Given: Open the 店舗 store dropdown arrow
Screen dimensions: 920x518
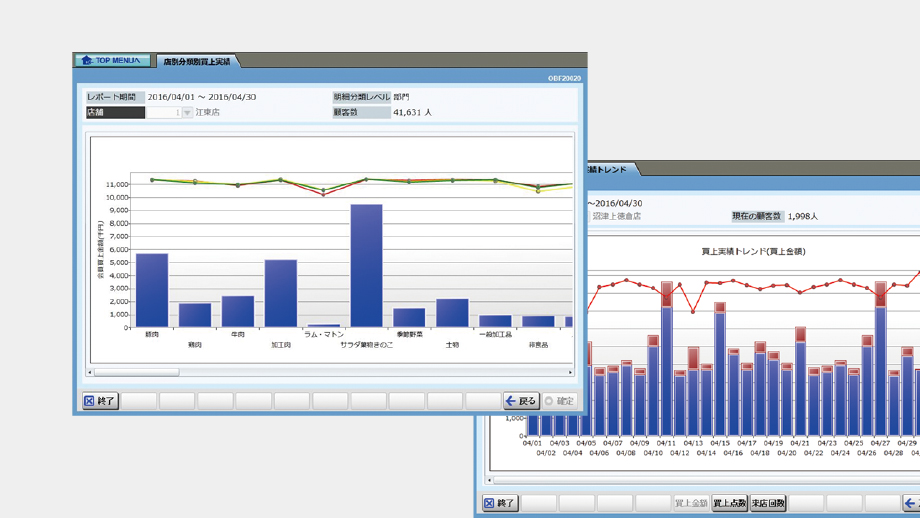Looking at the screenshot, I should 187,113.
